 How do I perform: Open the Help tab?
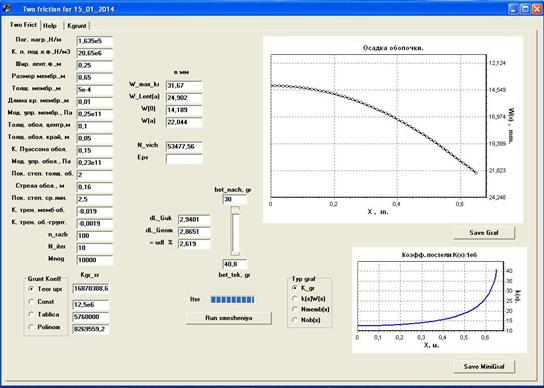click(x=50, y=26)
